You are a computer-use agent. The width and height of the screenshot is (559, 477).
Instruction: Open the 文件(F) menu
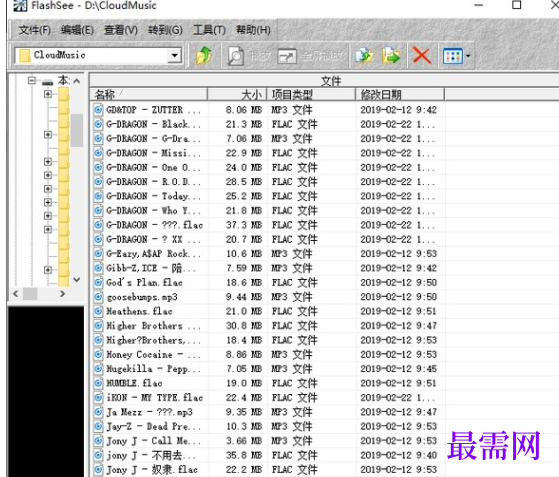point(35,30)
